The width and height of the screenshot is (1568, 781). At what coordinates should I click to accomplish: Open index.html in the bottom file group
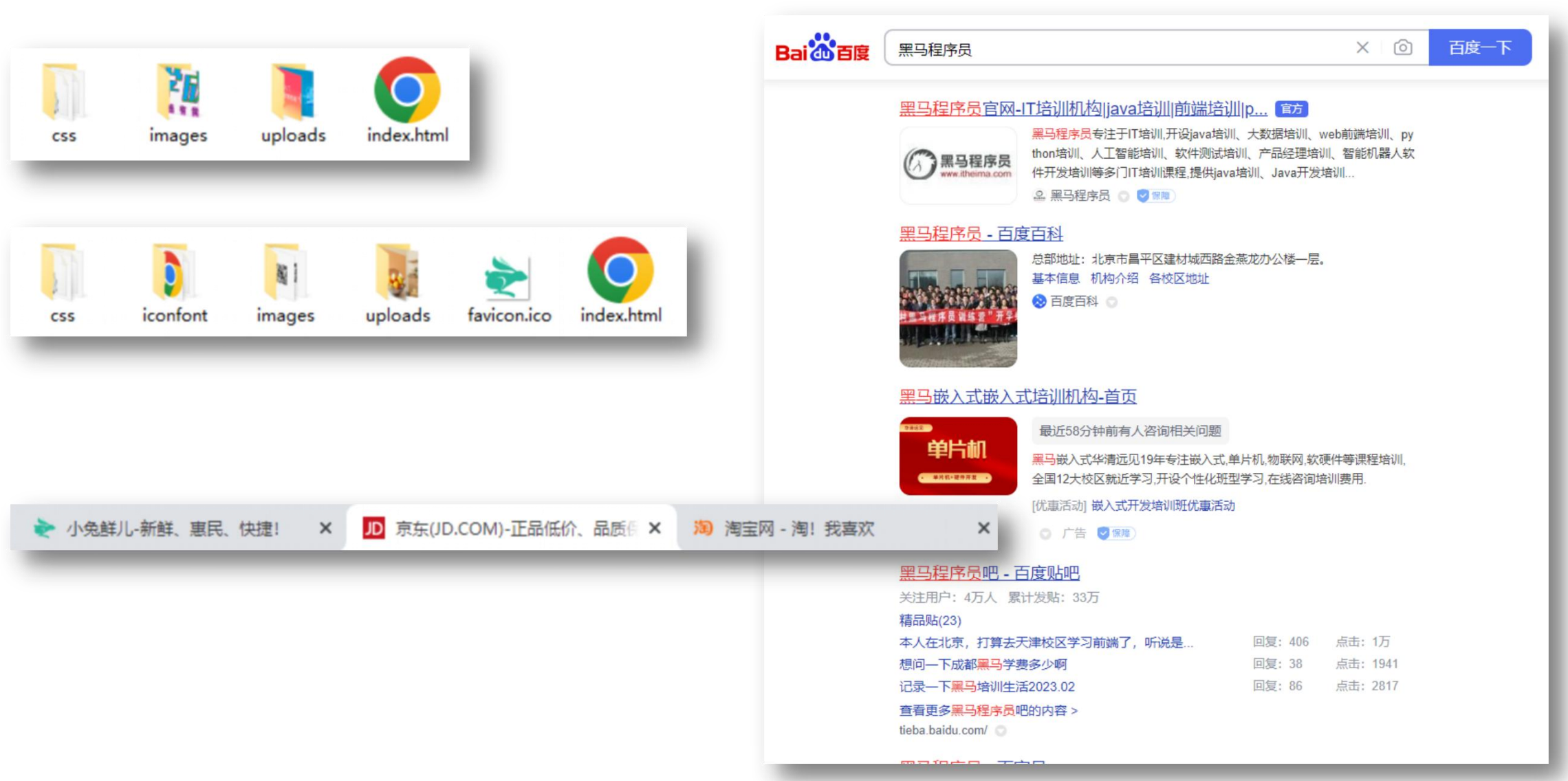point(620,274)
